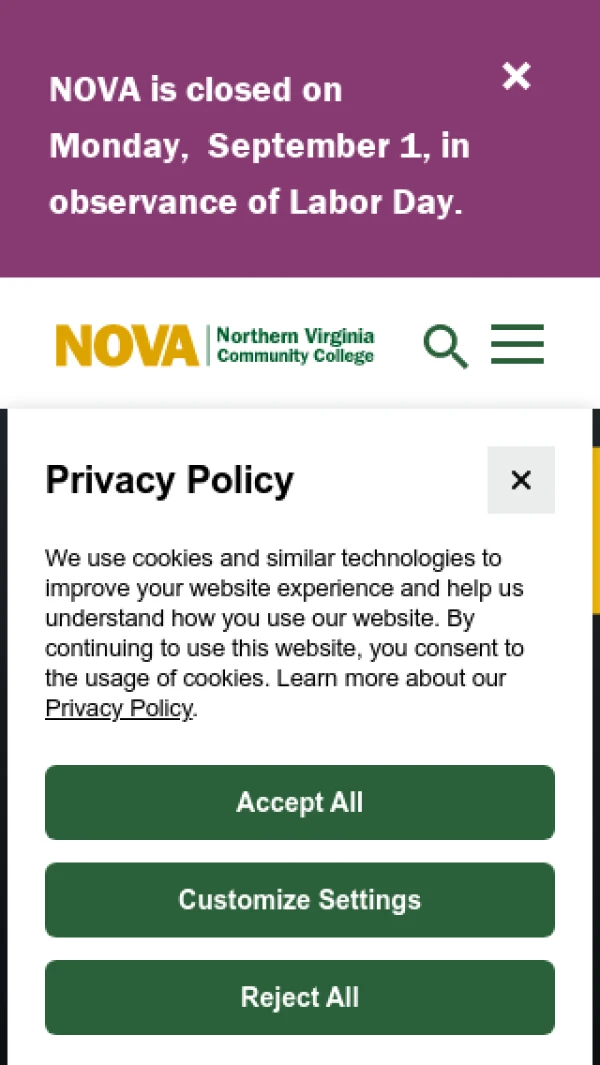600x1065 pixels.
Task: Close the Labor Day closure announcement banner
Action: coord(516,76)
